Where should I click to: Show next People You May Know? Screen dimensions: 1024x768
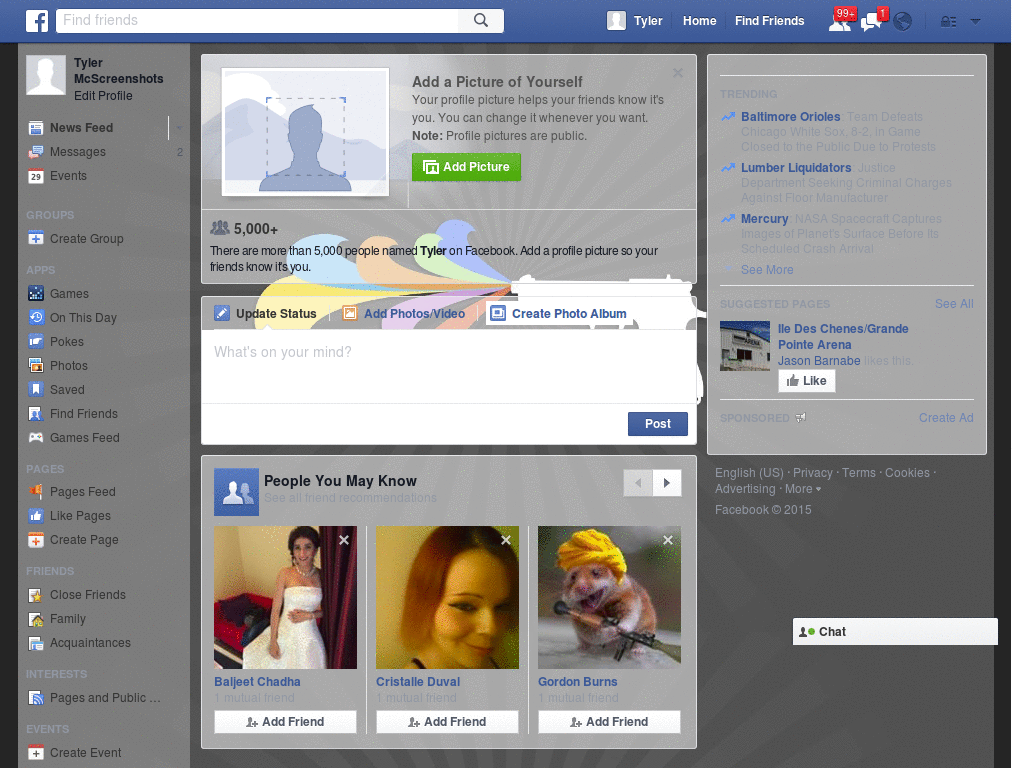point(667,483)
